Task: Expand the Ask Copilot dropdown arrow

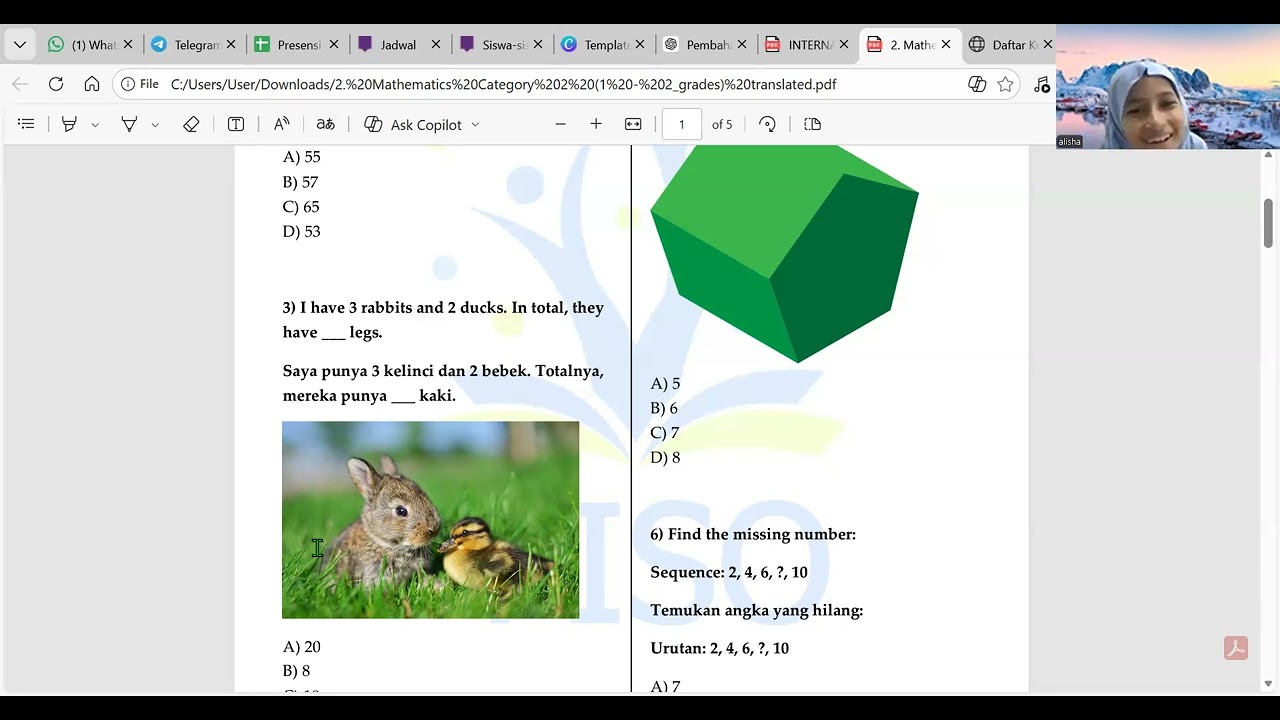Action: (x=475, y=125)
